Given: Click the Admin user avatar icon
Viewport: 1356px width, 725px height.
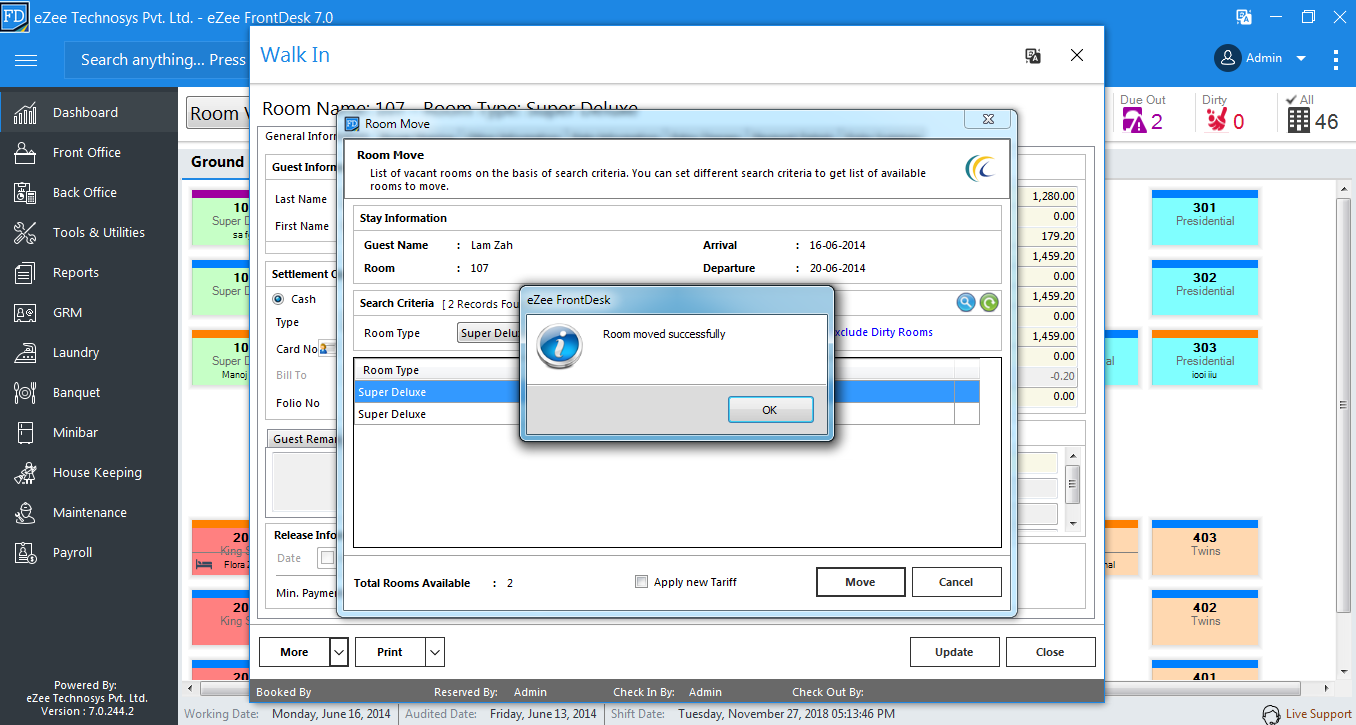Looking at the screenshot, I should (x=1228, y=58).
